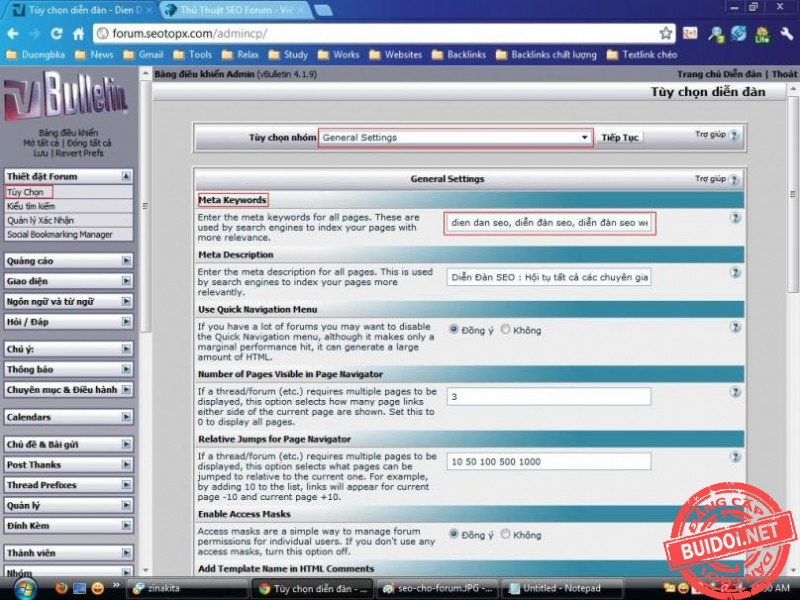Open Kiểu tìm kiếm in sidebar

tap(30, 206)
